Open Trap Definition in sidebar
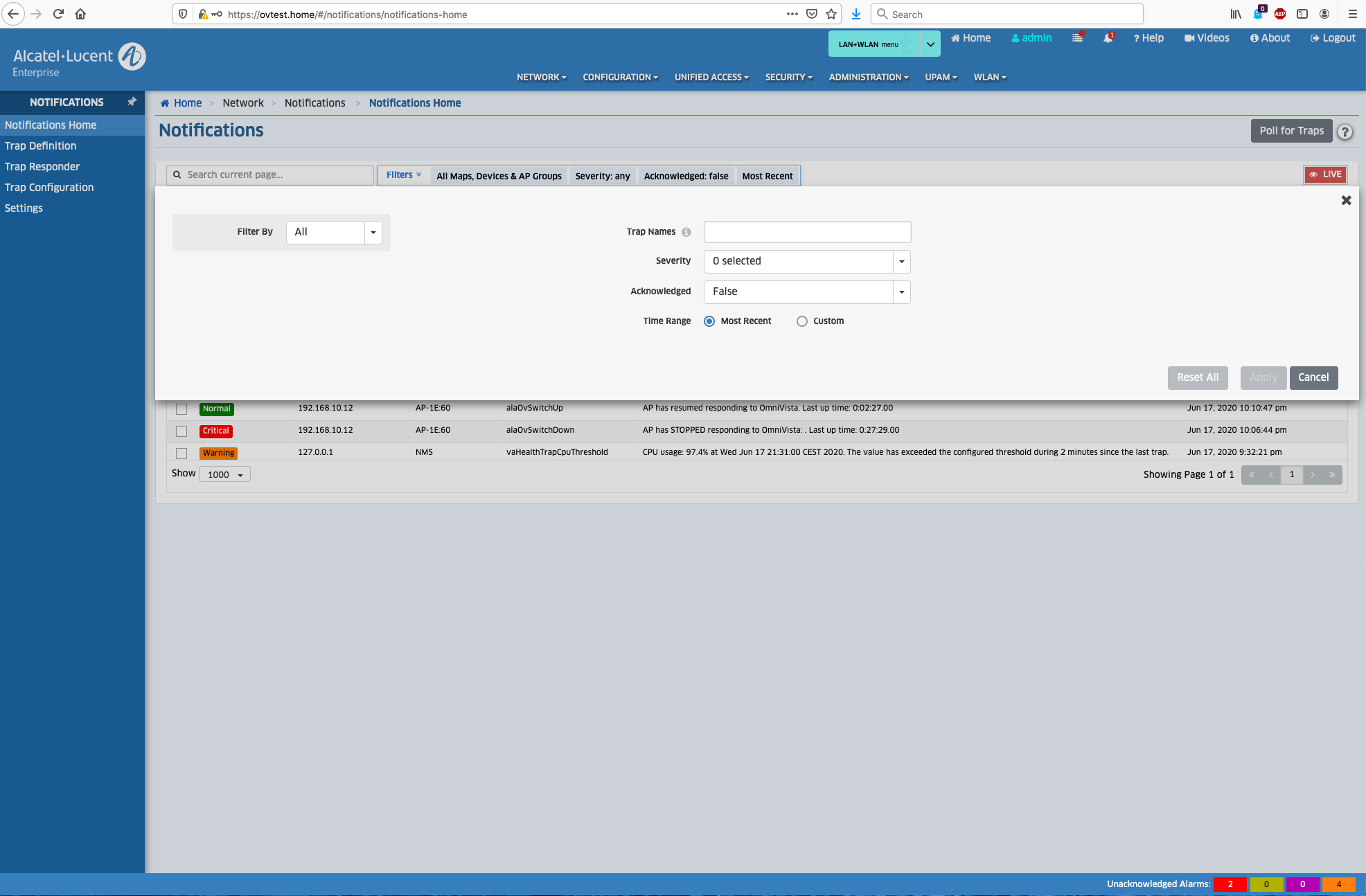This screenshot has height=896, width=1366. click(40, 145)
